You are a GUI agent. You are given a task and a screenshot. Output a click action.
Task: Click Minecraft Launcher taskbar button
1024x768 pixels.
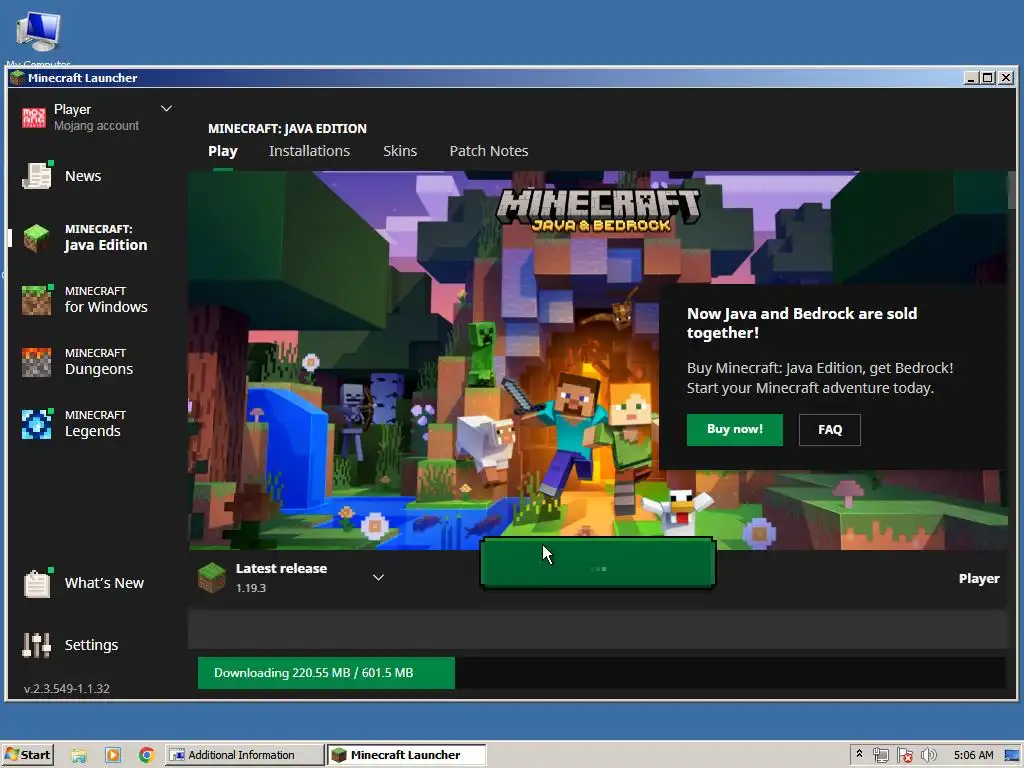point(406,755)
